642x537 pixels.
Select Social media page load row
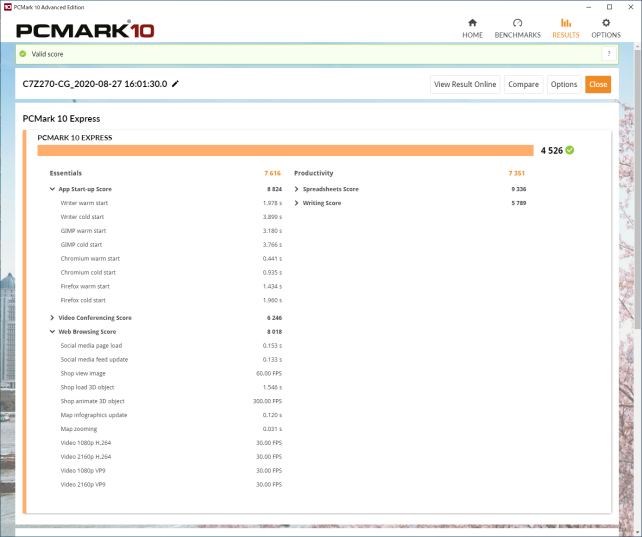[171, 345]
